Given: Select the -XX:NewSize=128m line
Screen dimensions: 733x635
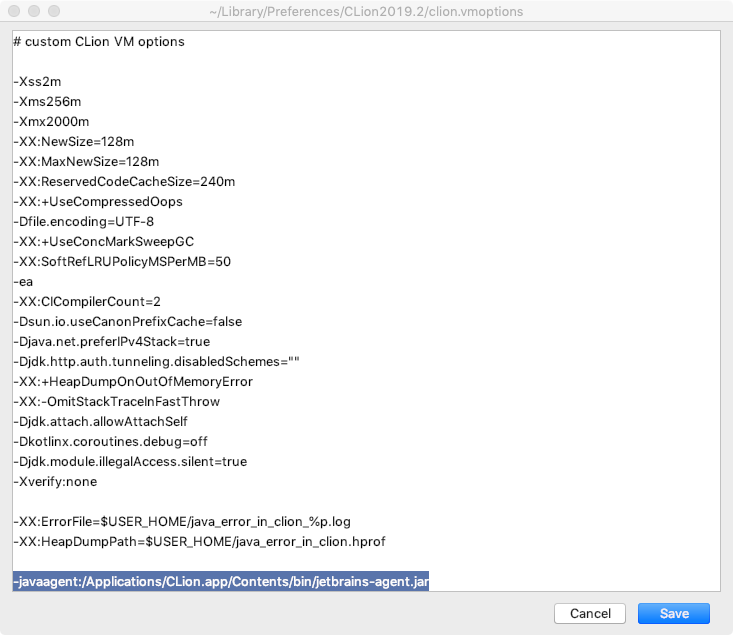Looking at the screenshot, I should pyautogui.click(x=74, y=142).
